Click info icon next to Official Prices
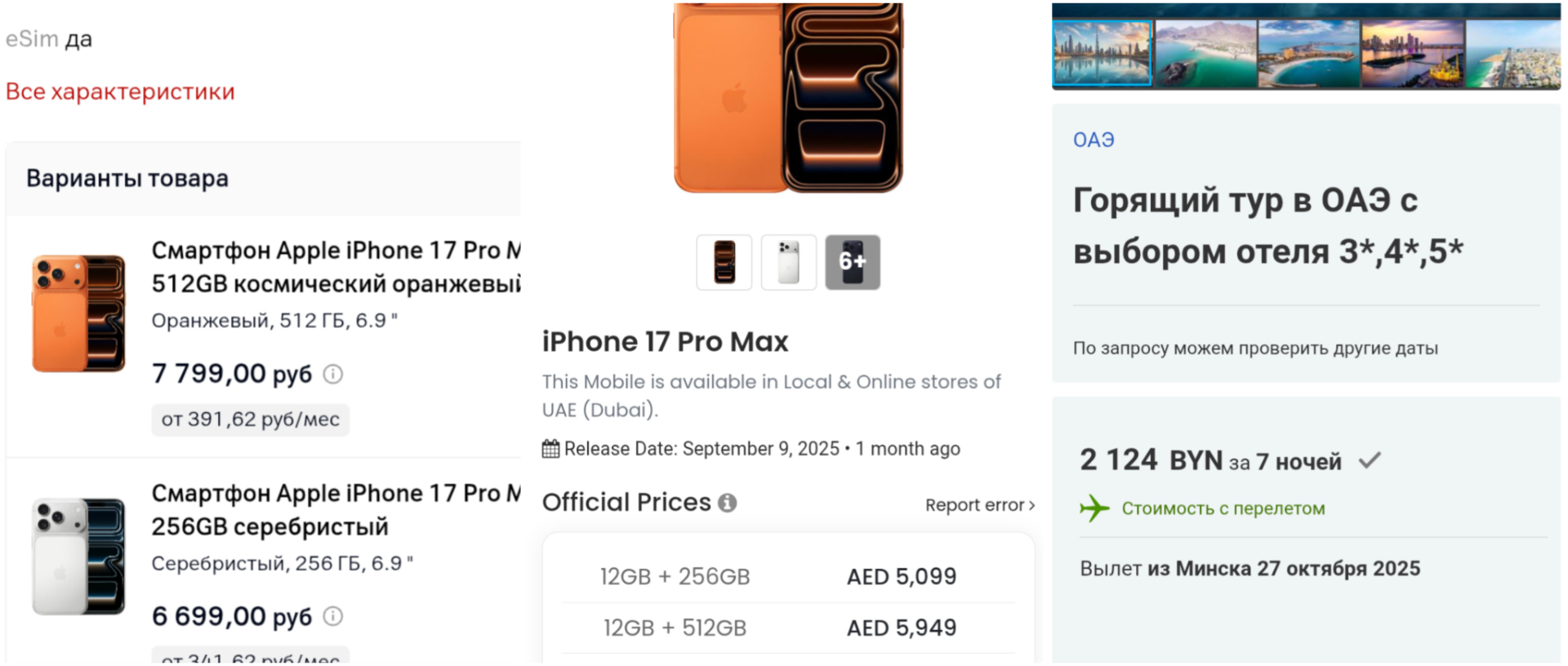1568x666 pixels. 727,503
